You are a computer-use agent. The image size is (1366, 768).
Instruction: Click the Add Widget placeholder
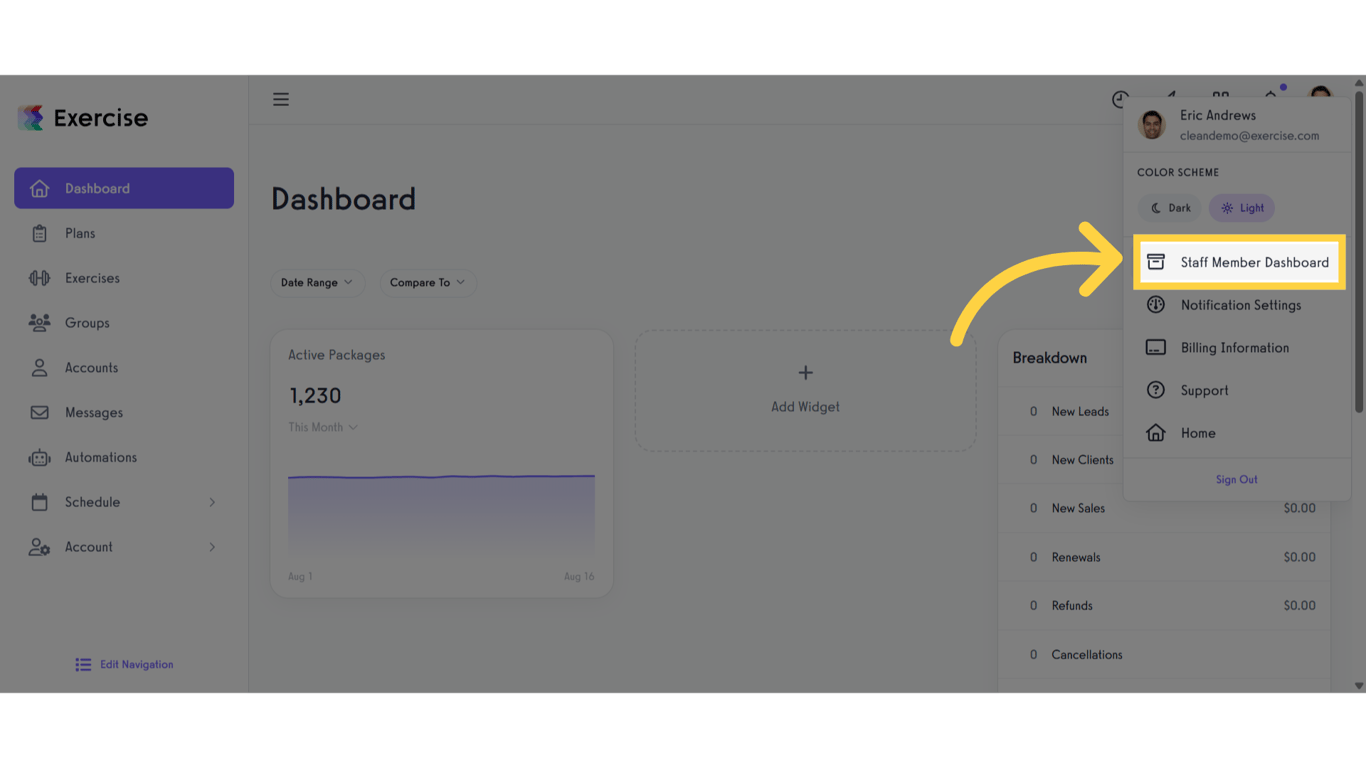point(805,390)
